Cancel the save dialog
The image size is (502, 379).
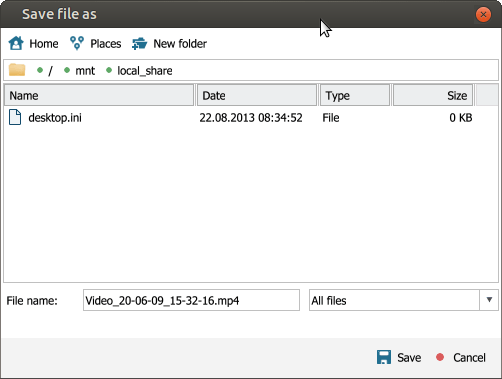pos(461,357)
